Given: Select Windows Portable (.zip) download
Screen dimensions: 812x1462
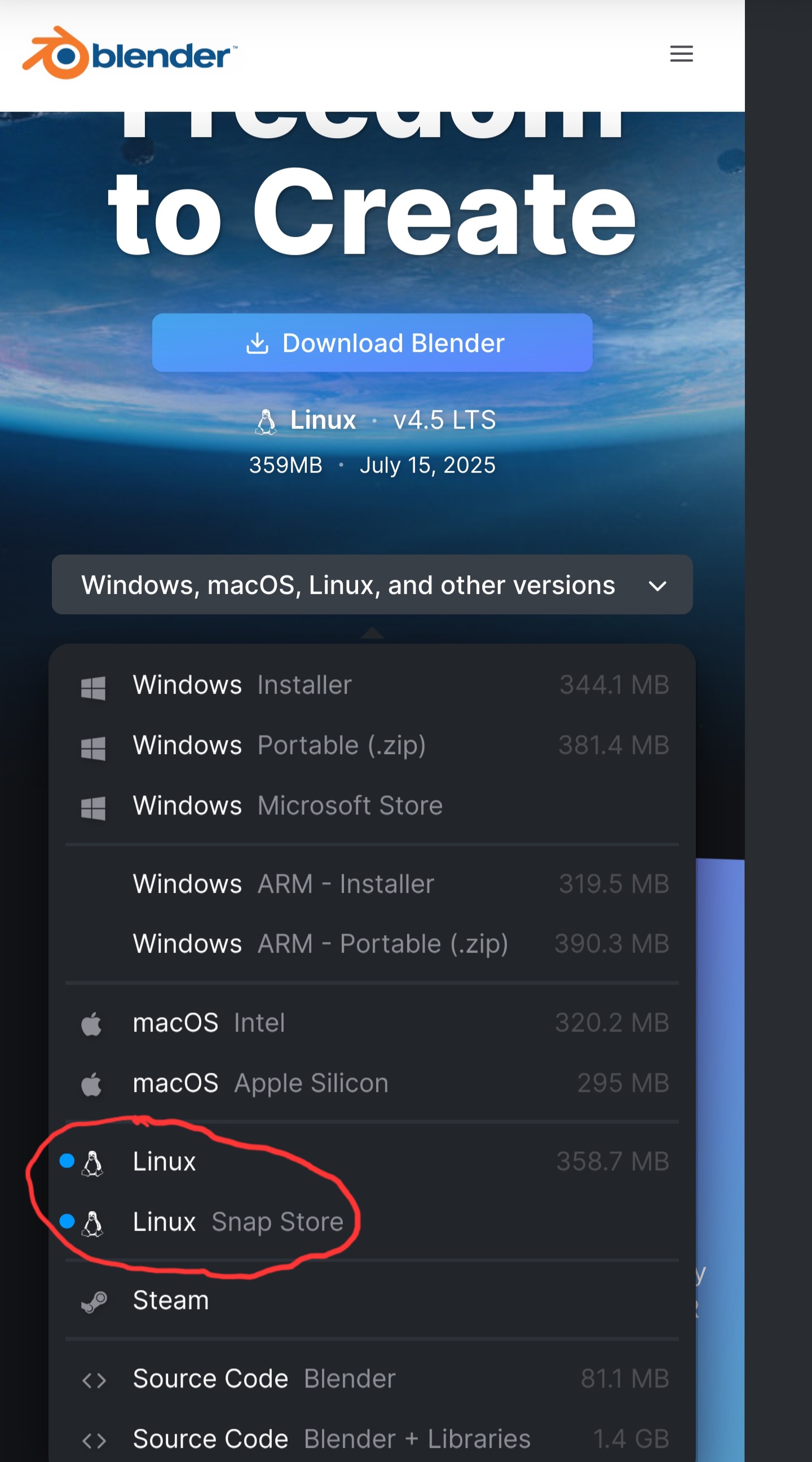Looking at the screenshot, I should (x=372, y=745).
